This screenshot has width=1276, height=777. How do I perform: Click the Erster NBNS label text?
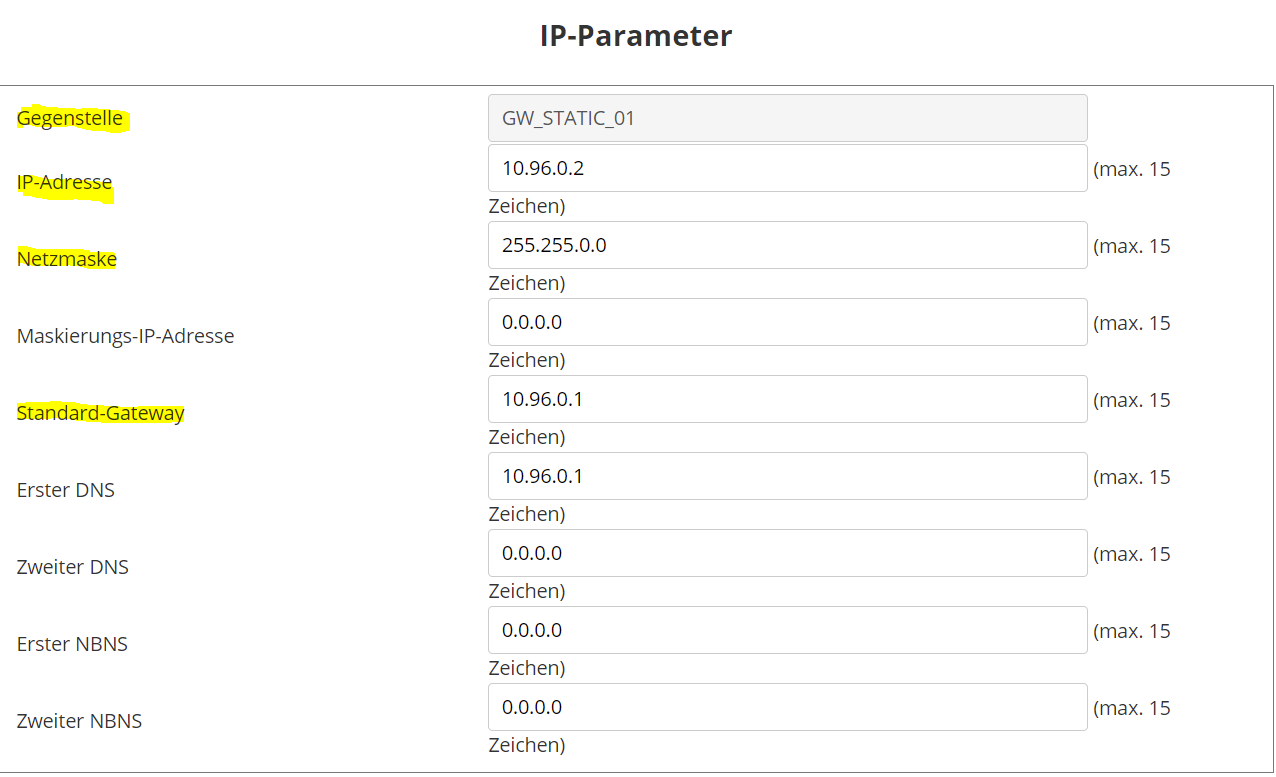pyautogui.click(x=73, y=644)
